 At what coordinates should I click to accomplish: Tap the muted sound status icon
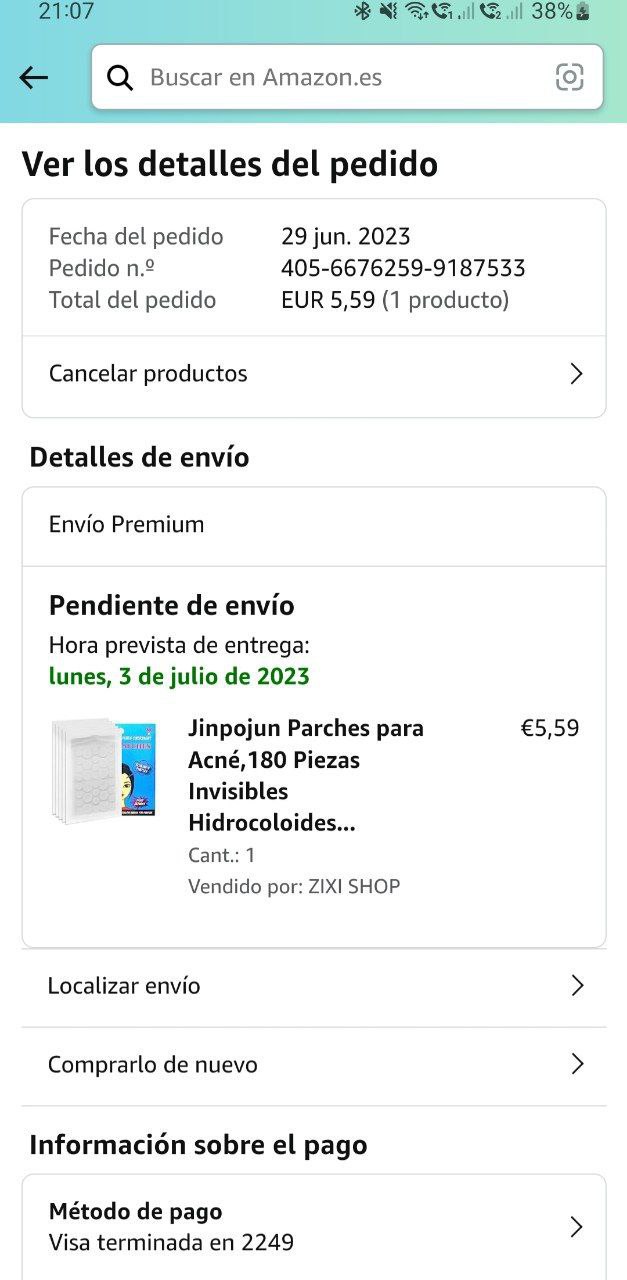pyautogui.click(x=388, y=12)
